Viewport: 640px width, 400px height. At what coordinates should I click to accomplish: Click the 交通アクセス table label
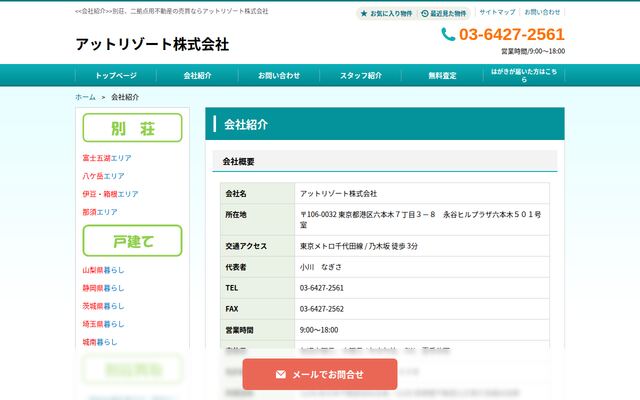(246, 246)
